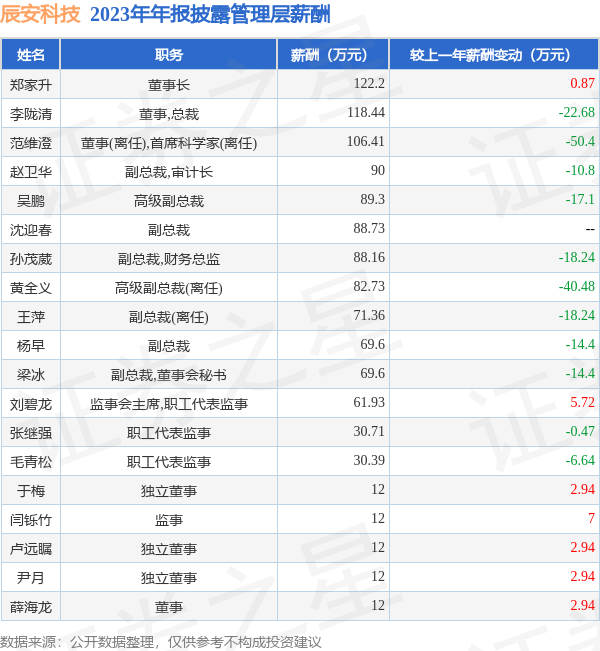Click the salary value 30.39
600x651 pixels.
369,460
